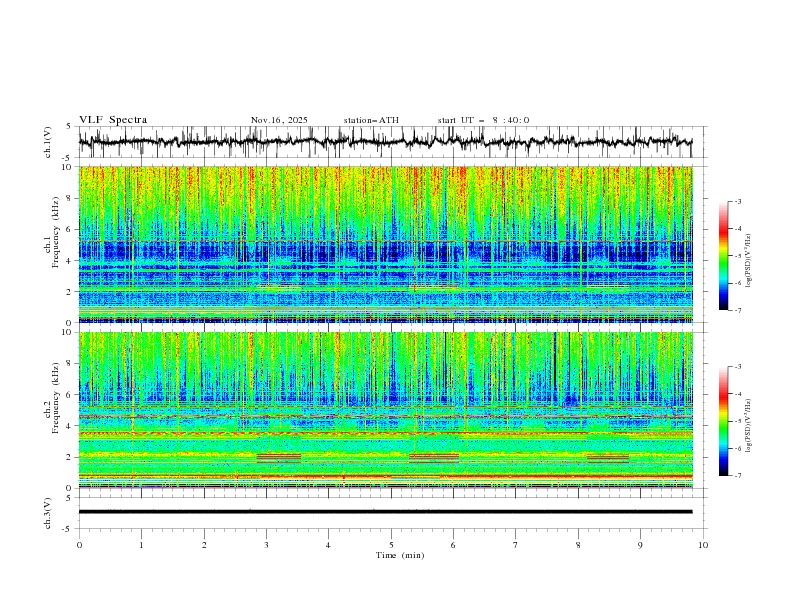Screen dimensions: 792x612
Task: Click the "-3" label on ch.2 color scale
Action: [x=737, y=367]
